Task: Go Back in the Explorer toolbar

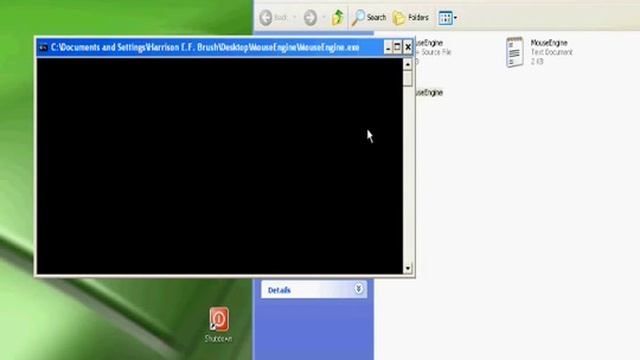Action: 273,18
